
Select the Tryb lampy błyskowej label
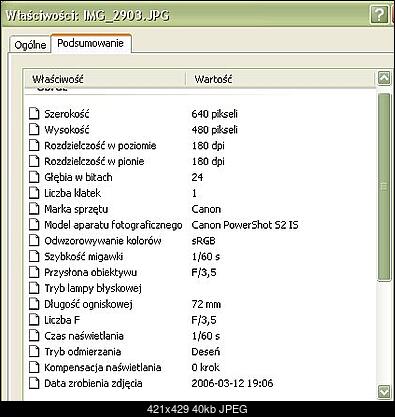point(93,288)
